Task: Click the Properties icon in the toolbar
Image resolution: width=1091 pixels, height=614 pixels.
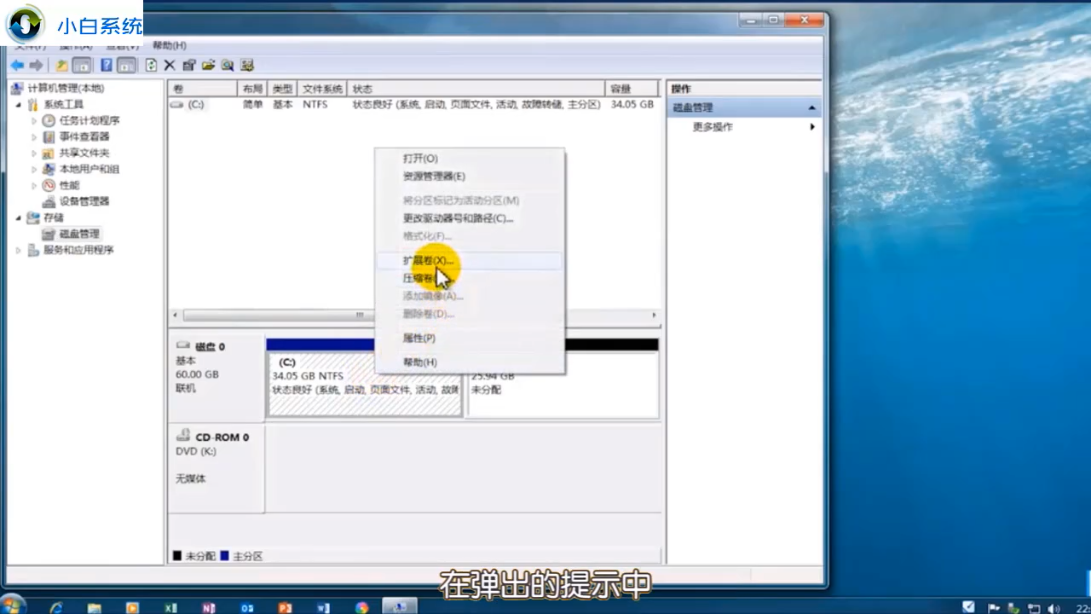Action: (189, 66)
